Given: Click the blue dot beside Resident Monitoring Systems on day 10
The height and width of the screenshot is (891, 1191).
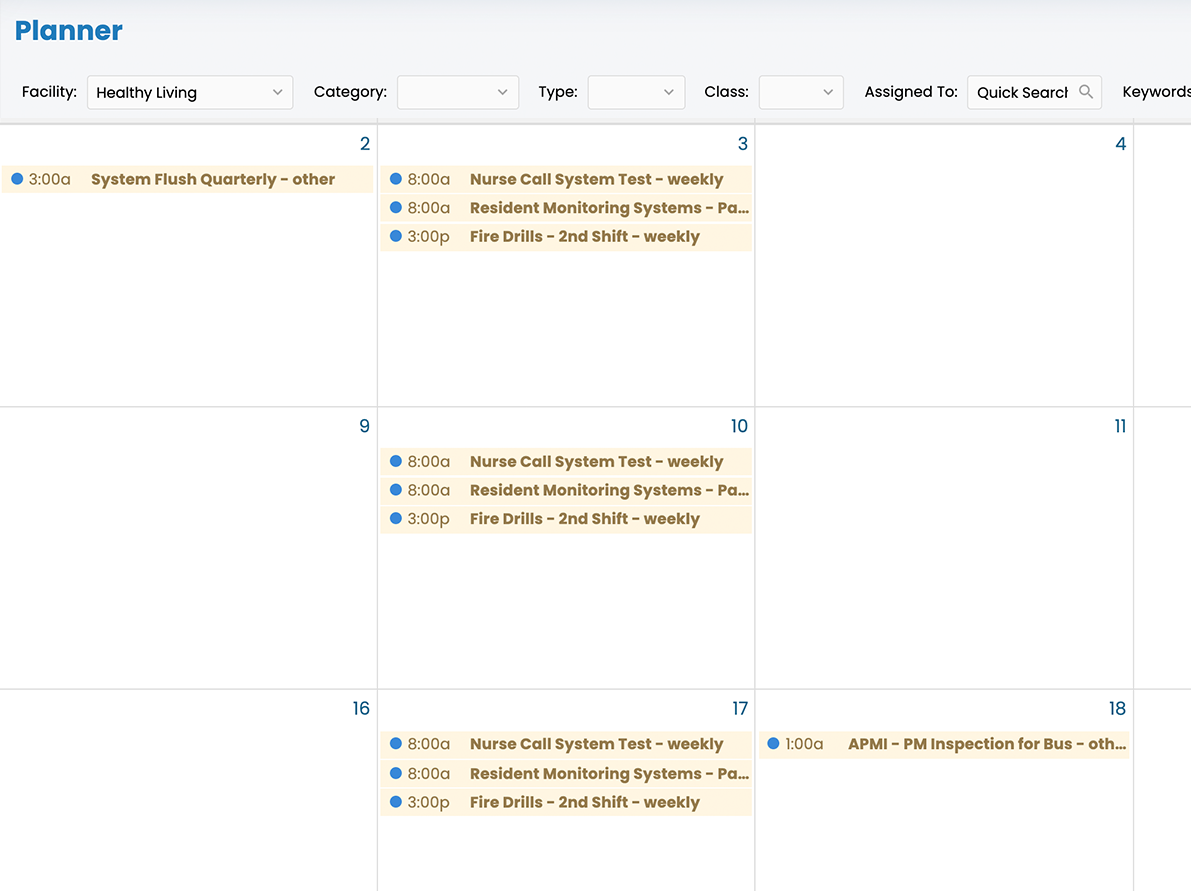Looking at the screenshot, I should pos(394,490).
